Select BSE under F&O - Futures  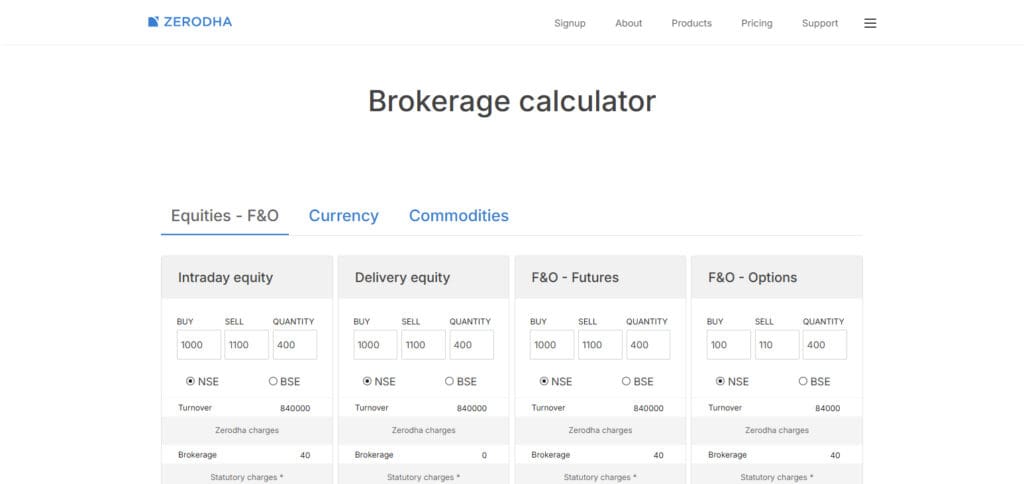[626, 381]
